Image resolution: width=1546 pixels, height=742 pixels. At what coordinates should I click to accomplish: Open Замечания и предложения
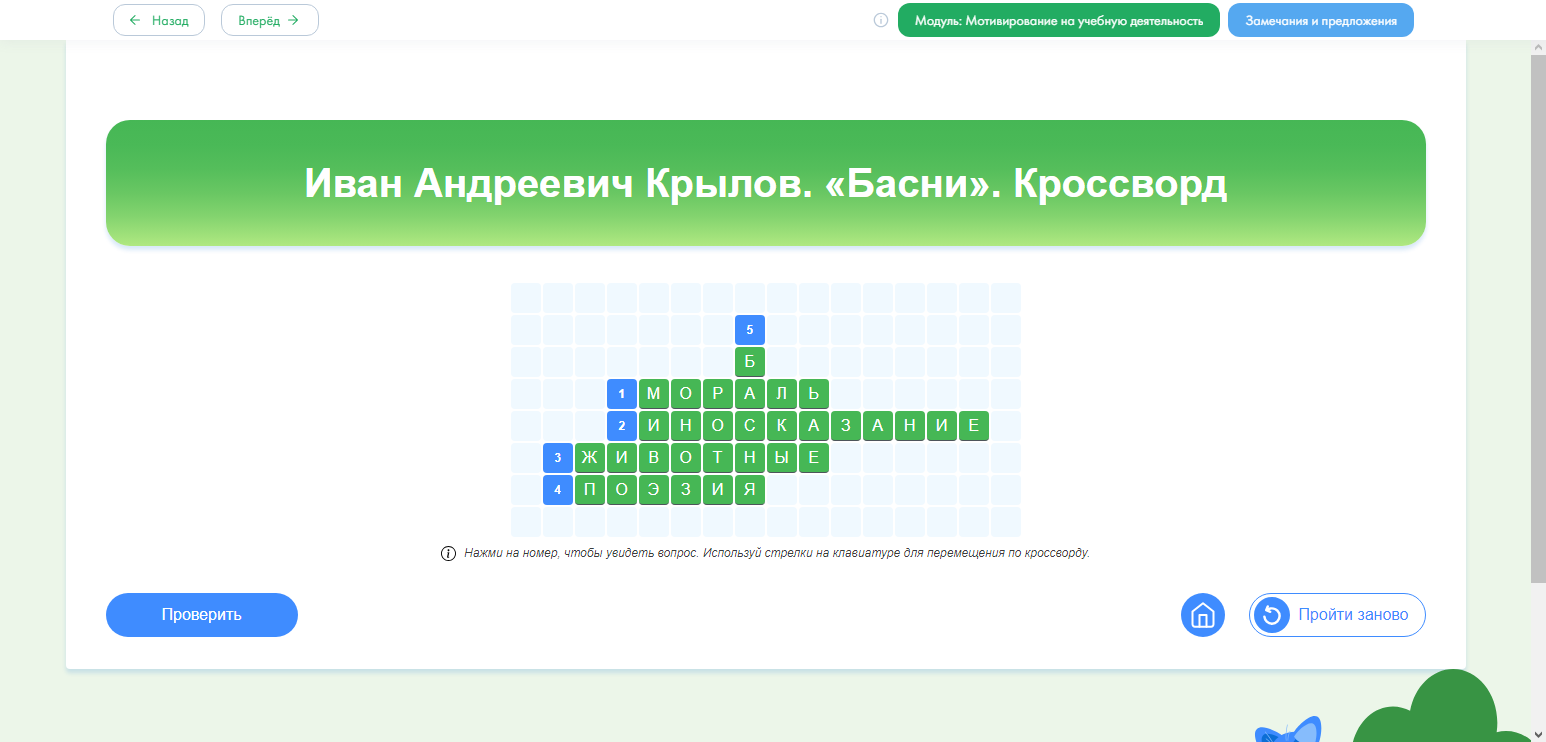pos(1320,20)
